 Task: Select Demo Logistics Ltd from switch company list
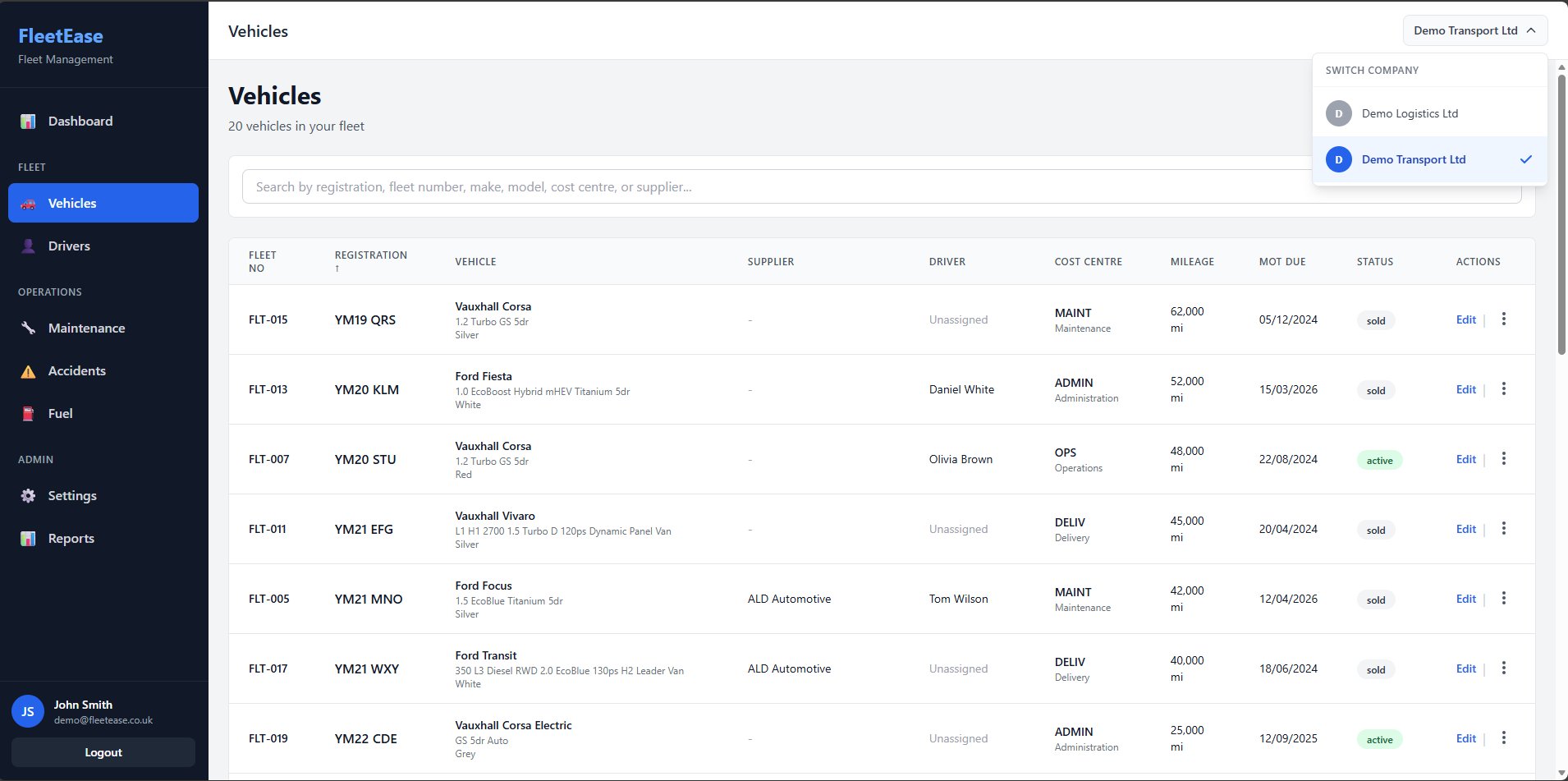point(1409,113)
